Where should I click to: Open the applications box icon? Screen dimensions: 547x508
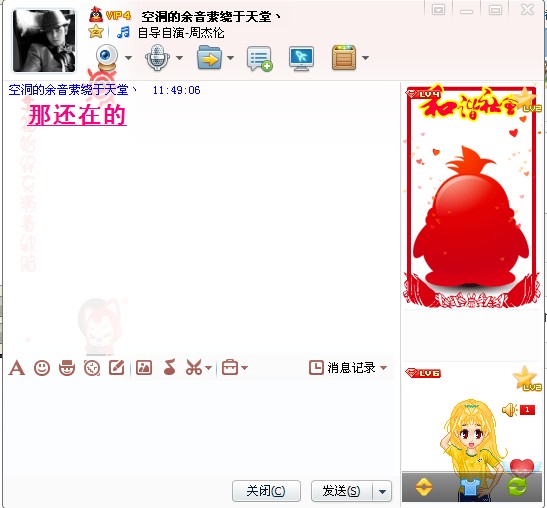coord(344,58)
